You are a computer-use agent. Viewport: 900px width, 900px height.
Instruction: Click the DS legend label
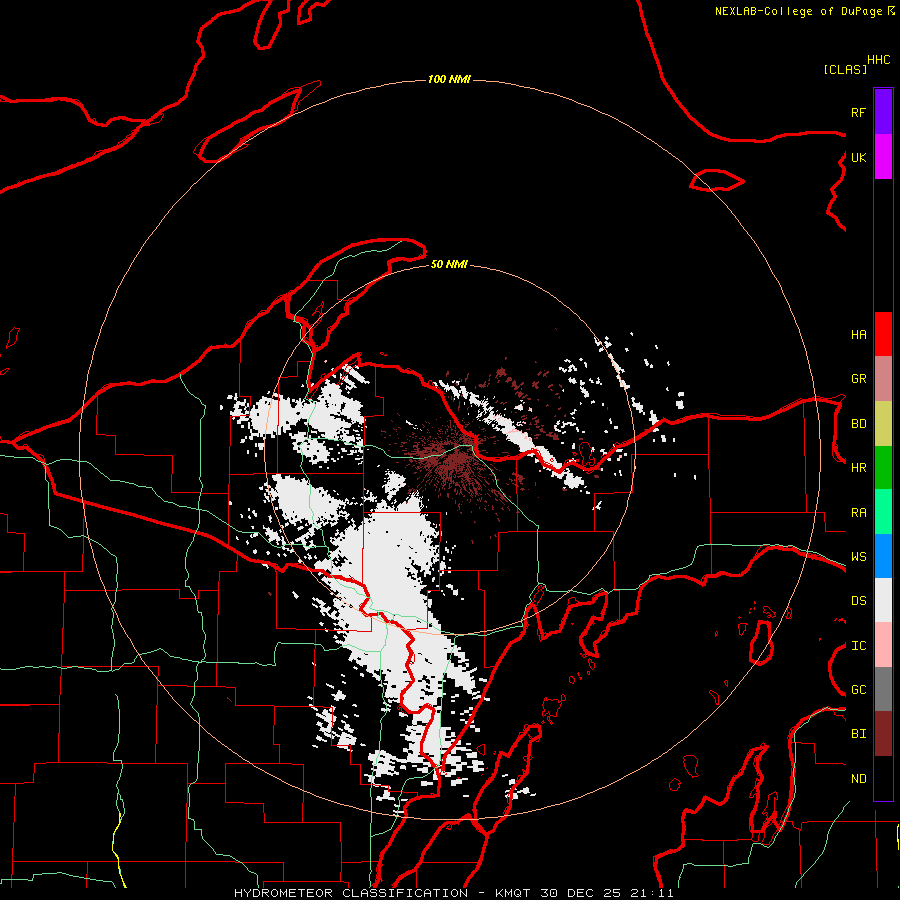click(x=858, y=601)
